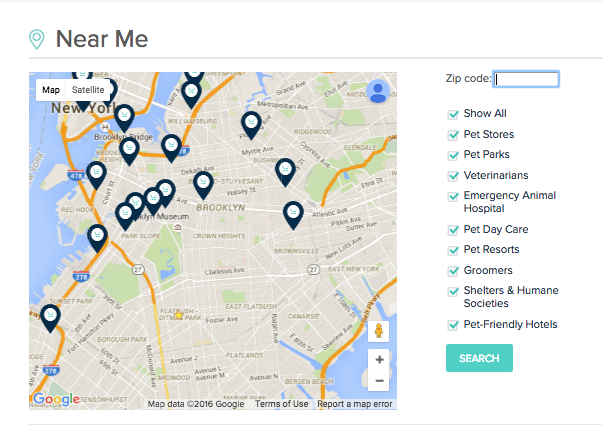Click the Zip code input field
Screen dimensions: 602x432
527,79
